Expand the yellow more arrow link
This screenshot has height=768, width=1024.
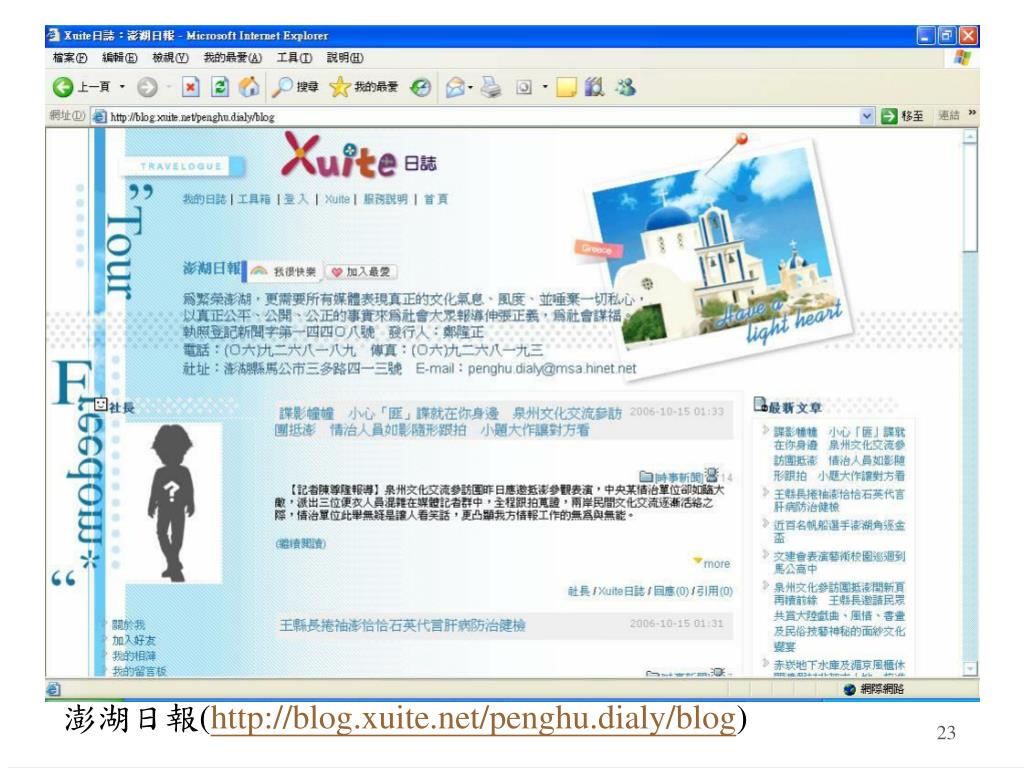[711, 563]
